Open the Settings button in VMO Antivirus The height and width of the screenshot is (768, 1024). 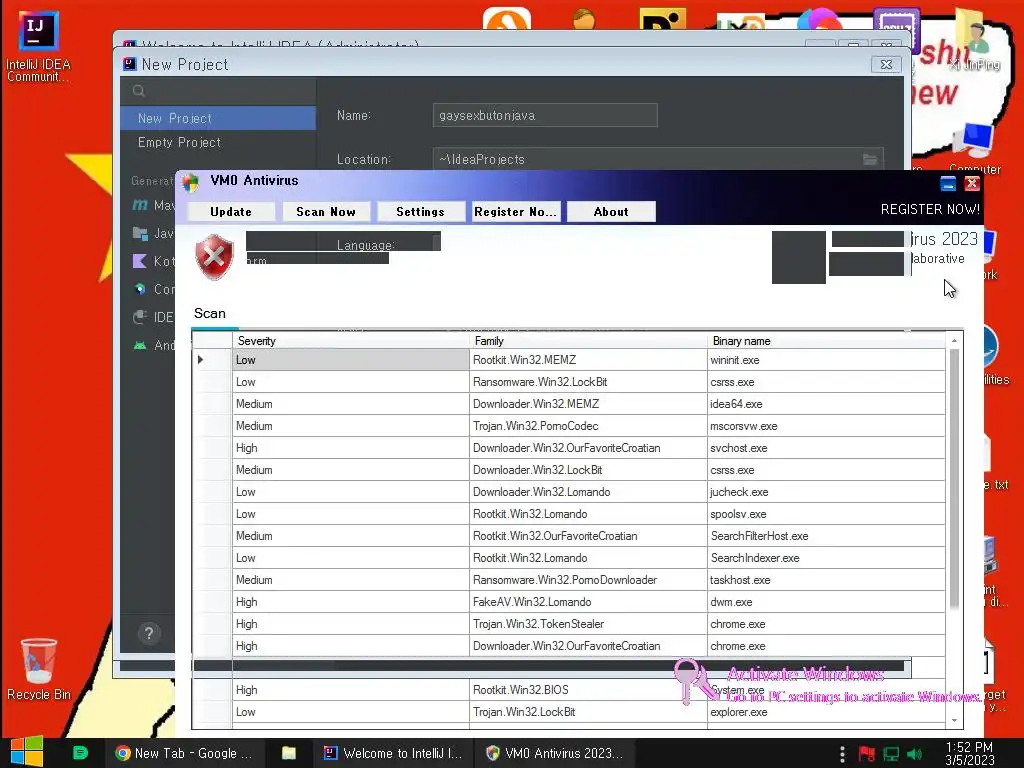[x=421, y=212]
